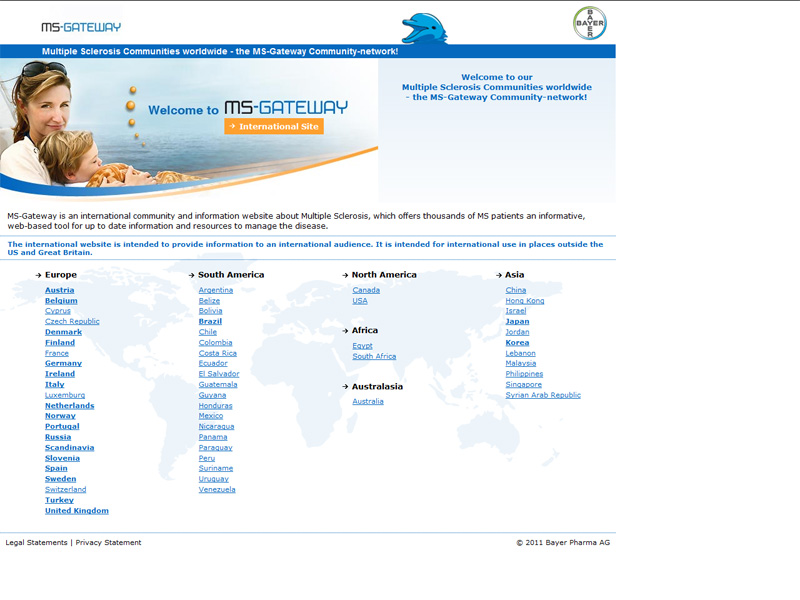Visit the Australia link

click(x=368, y=402)
